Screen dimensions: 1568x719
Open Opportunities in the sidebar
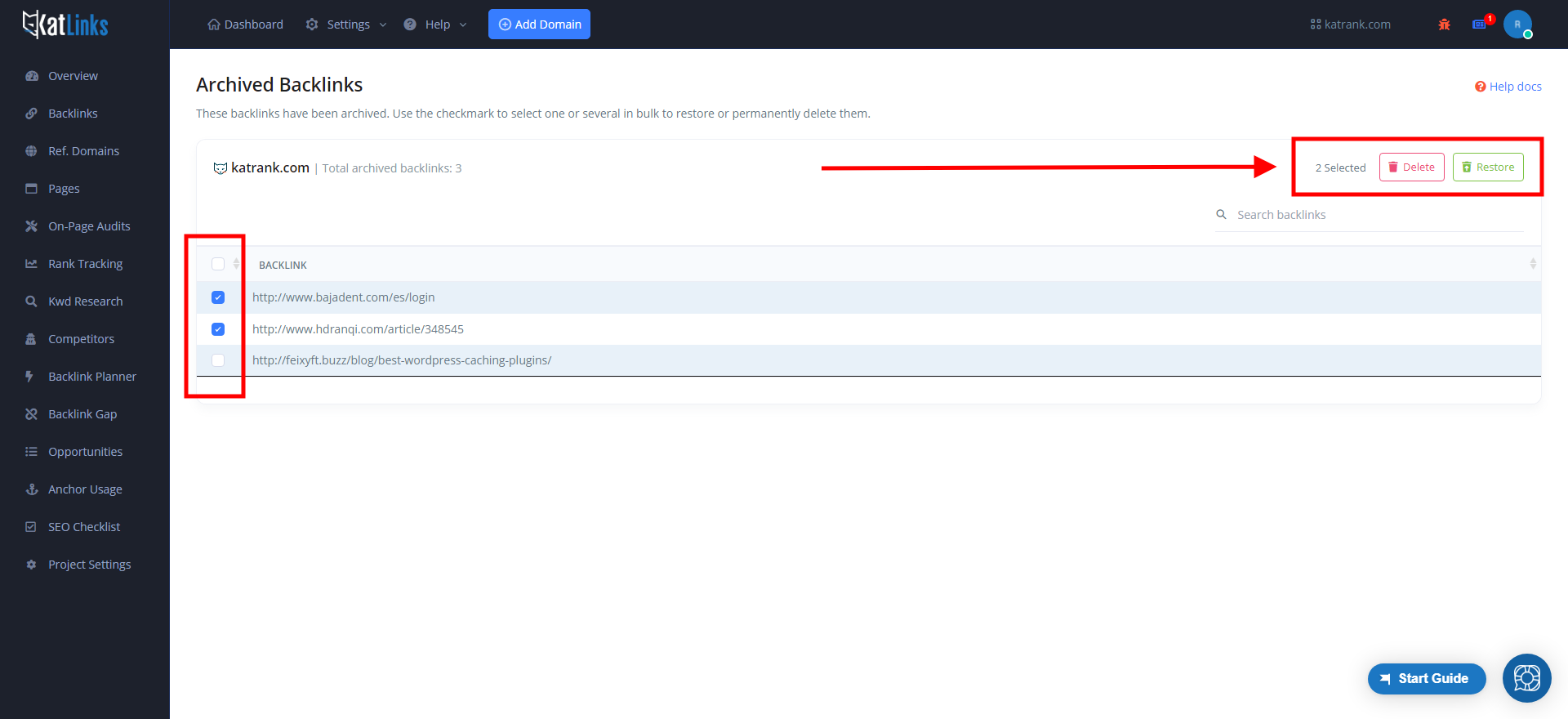click(85, 452)
